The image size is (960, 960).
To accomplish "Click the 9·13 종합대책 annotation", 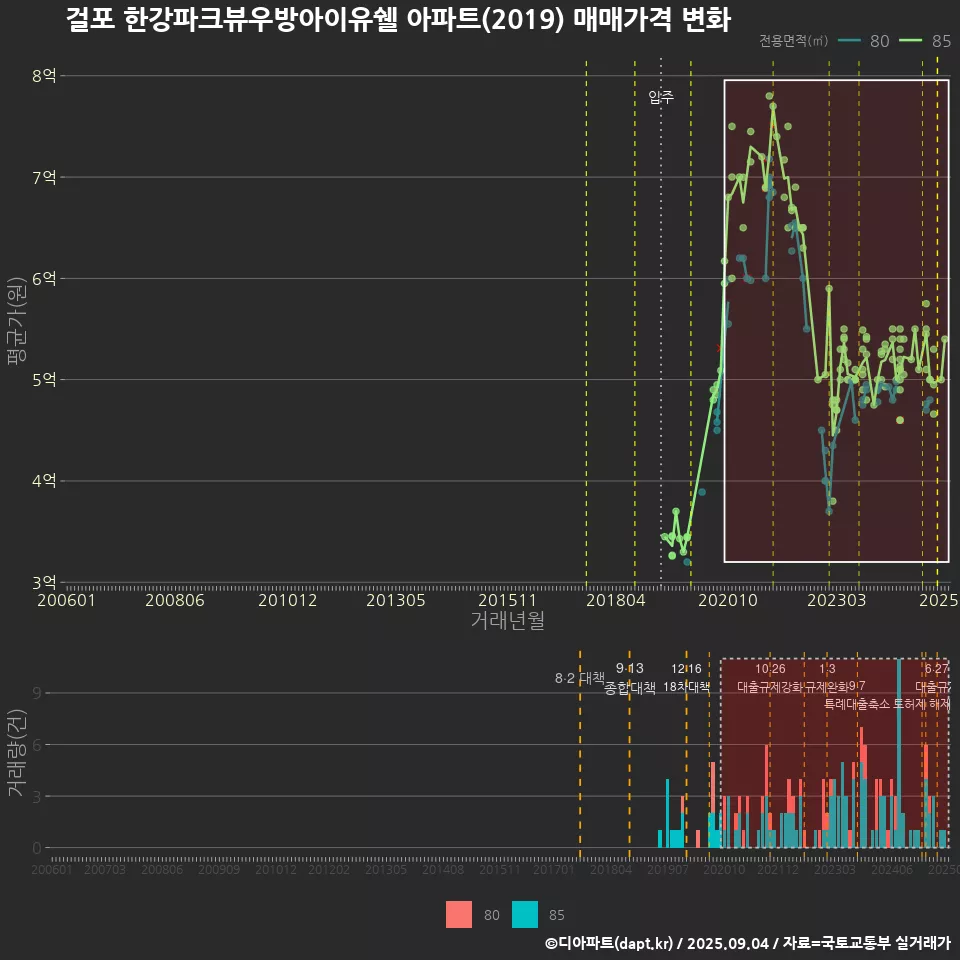I will 630,678.
